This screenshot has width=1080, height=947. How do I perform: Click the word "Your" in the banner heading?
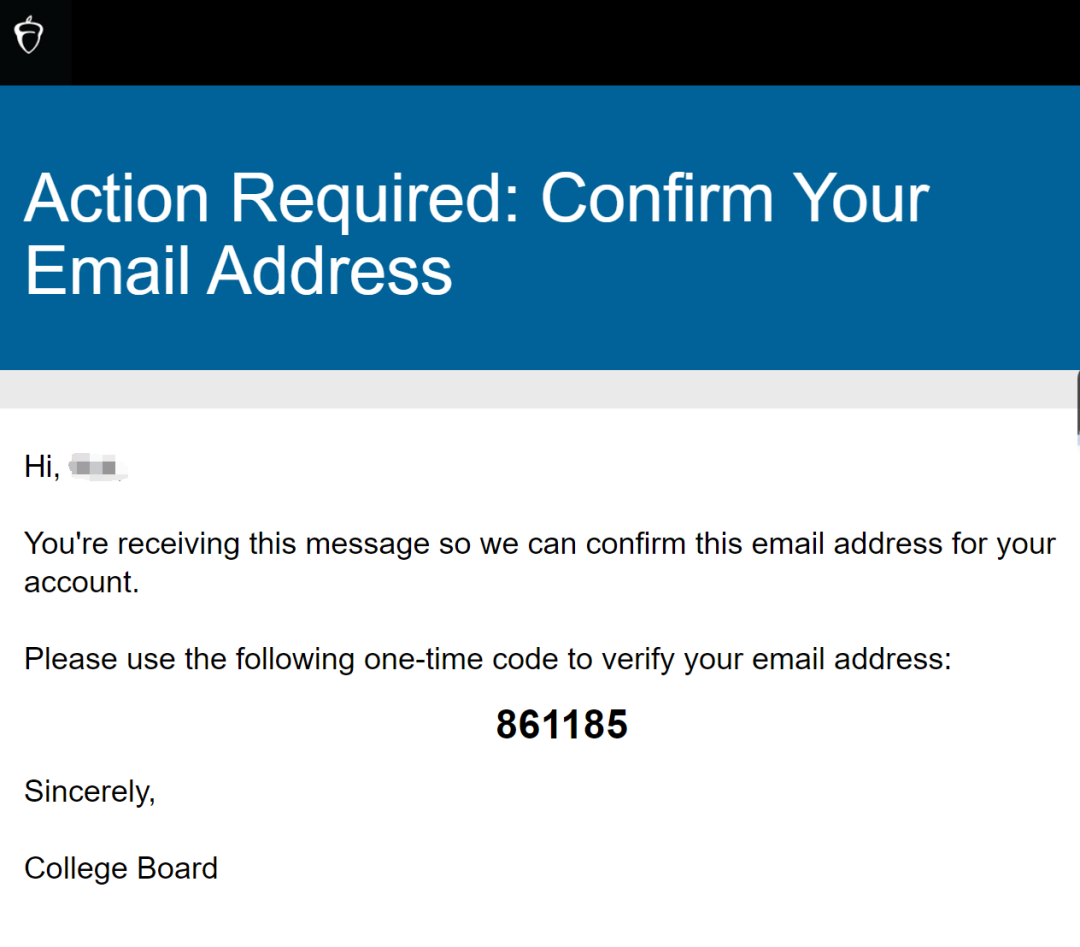(x=860, y=198)
